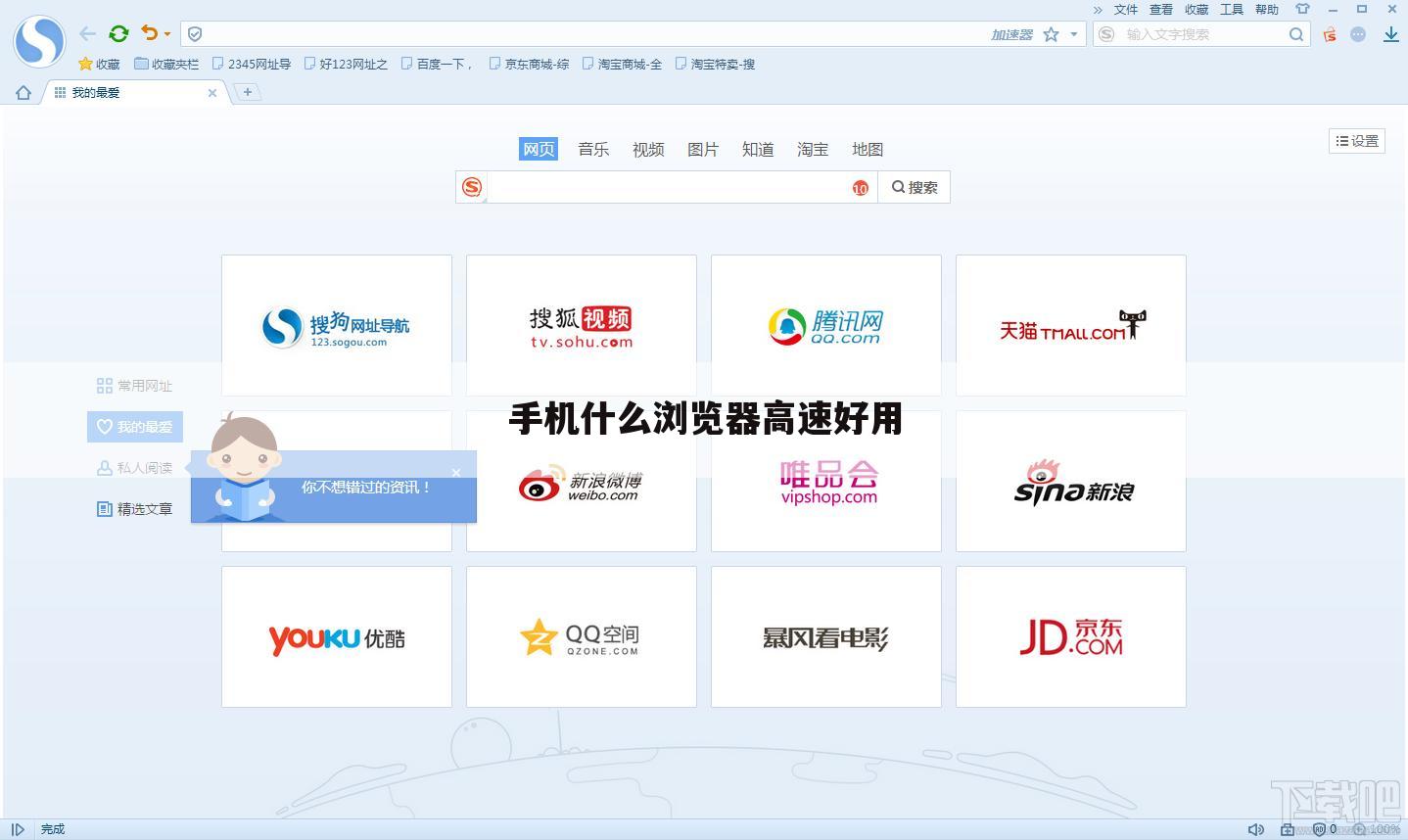
Task: Open the downloads arrow icon
Action: coord(1390,34)
